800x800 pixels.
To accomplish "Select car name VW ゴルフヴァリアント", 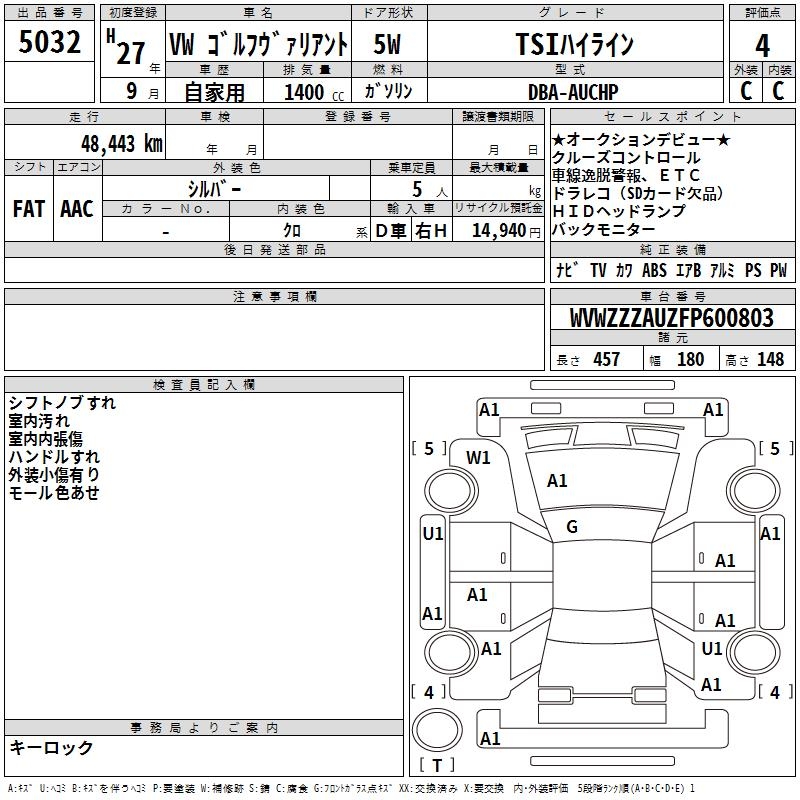I will coord(258,44).
